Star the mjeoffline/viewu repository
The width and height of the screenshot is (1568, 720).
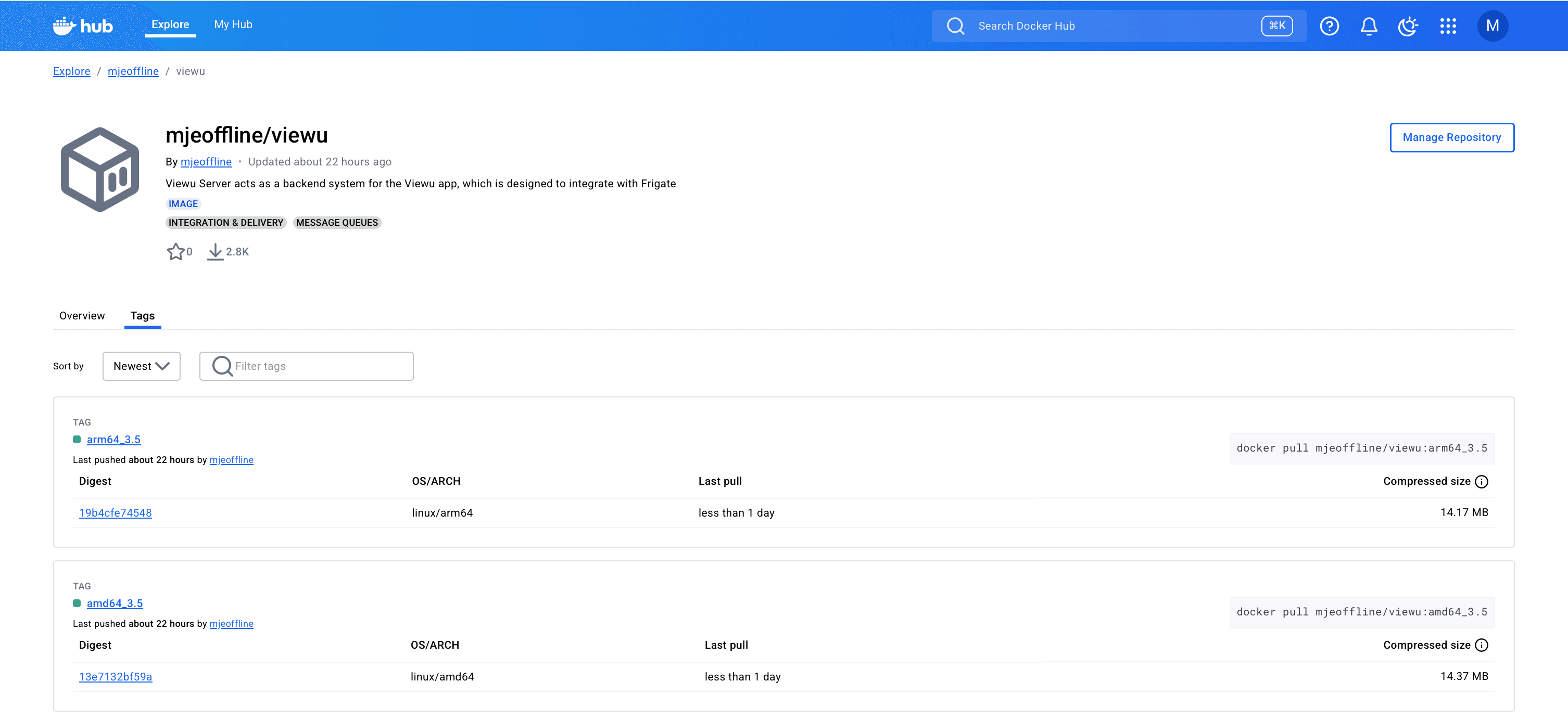(x=175, y=251)
